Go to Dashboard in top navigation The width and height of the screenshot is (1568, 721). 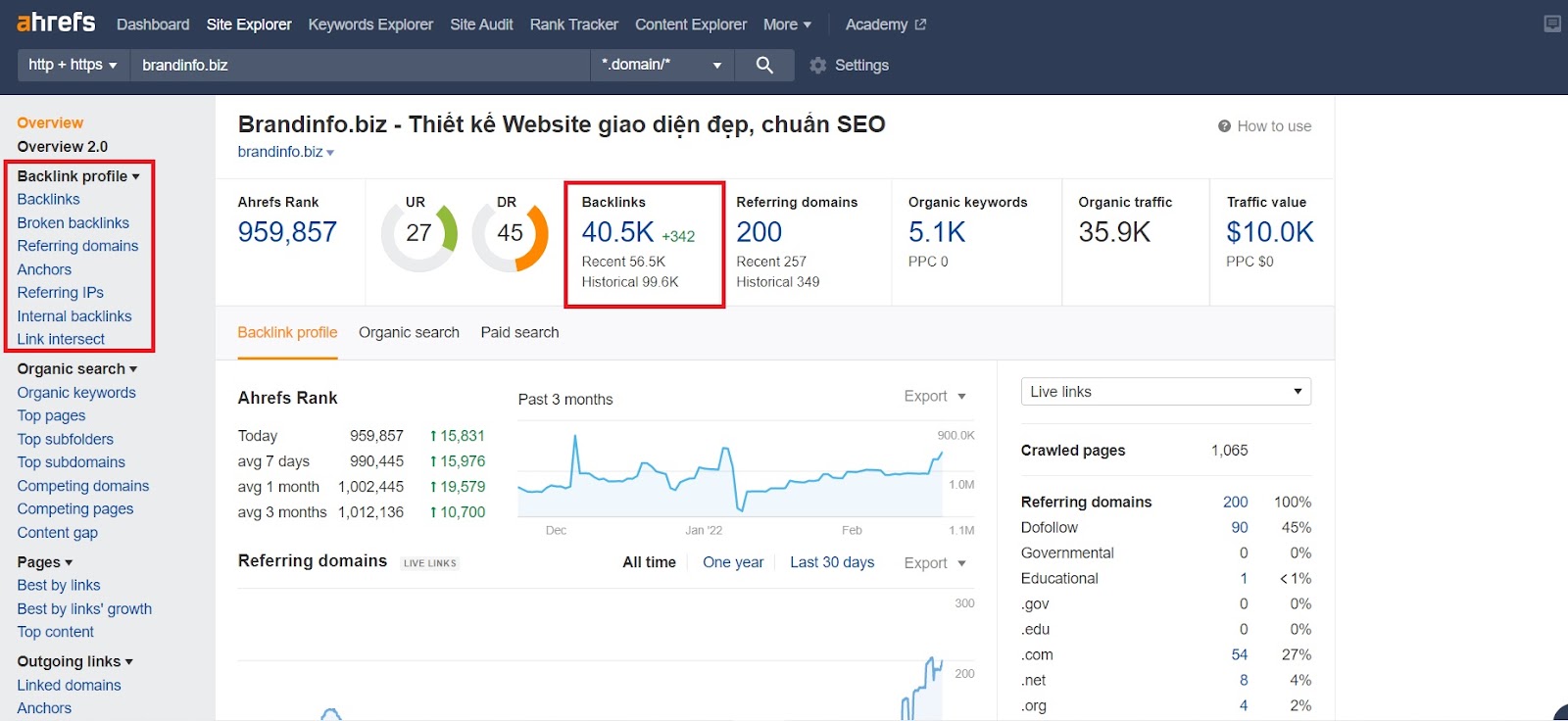[153, 24]
